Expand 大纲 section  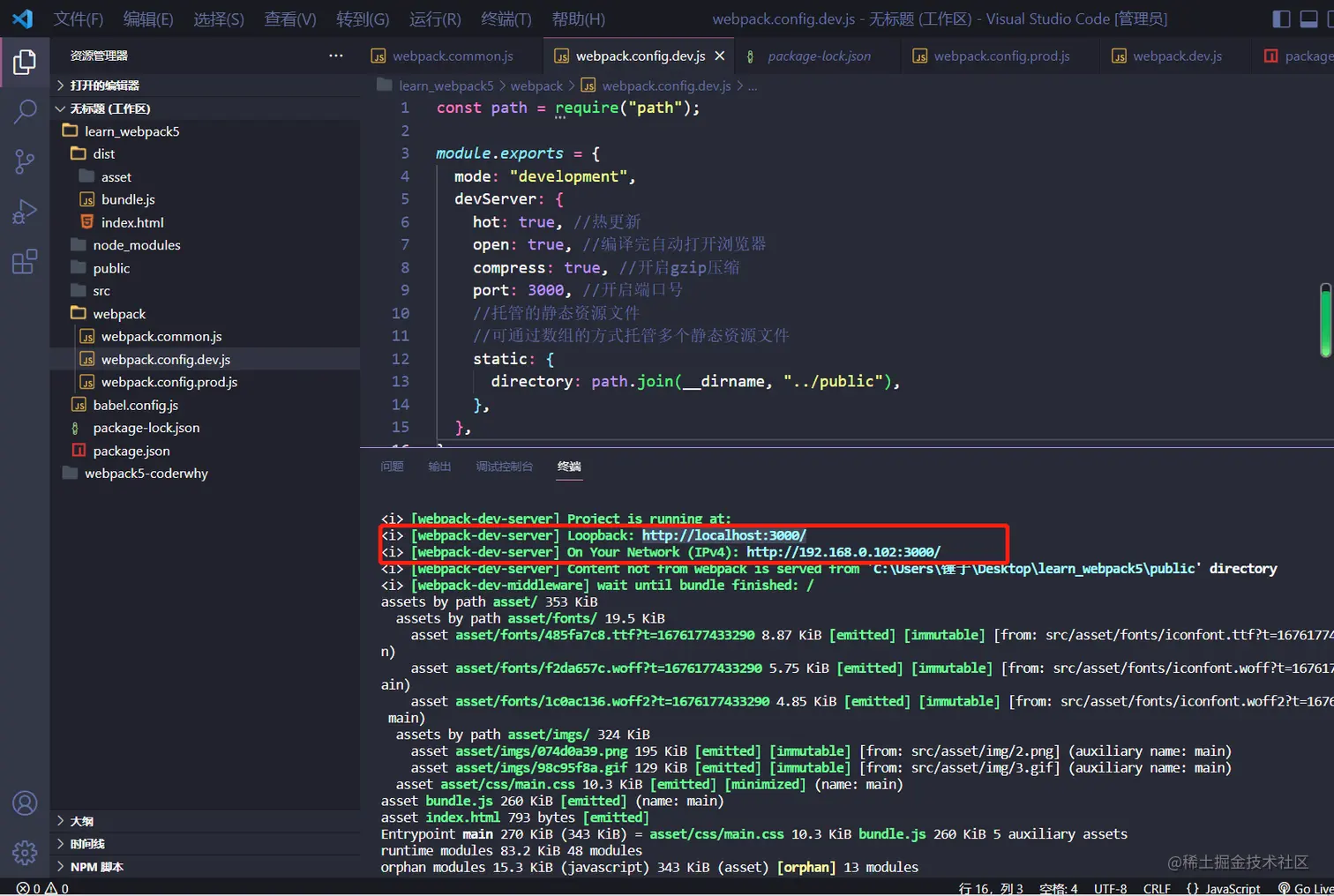click(205, 821)
